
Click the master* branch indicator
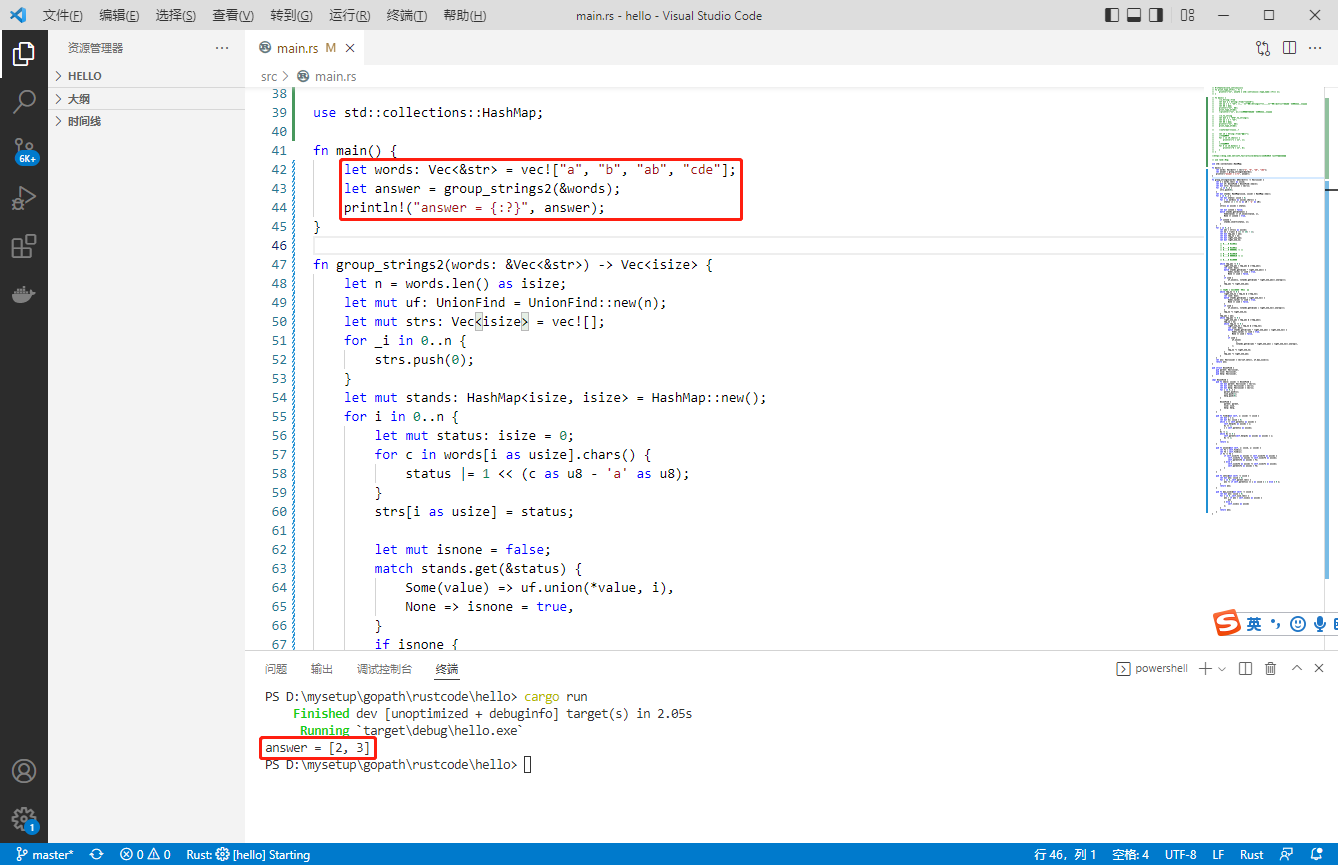(x=45, y=855)
